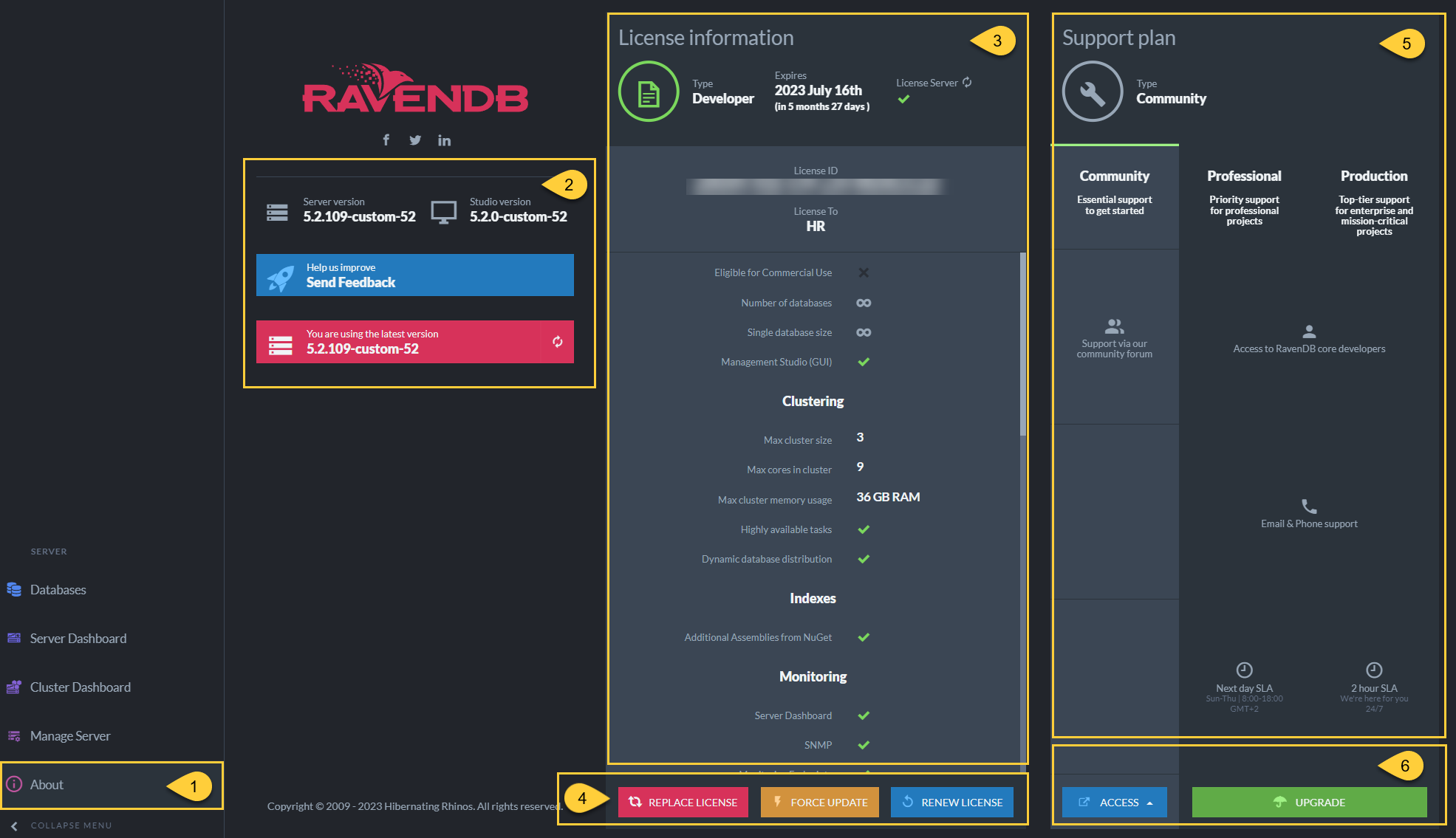Click the Support plan wrench icon

point(1093,92)
